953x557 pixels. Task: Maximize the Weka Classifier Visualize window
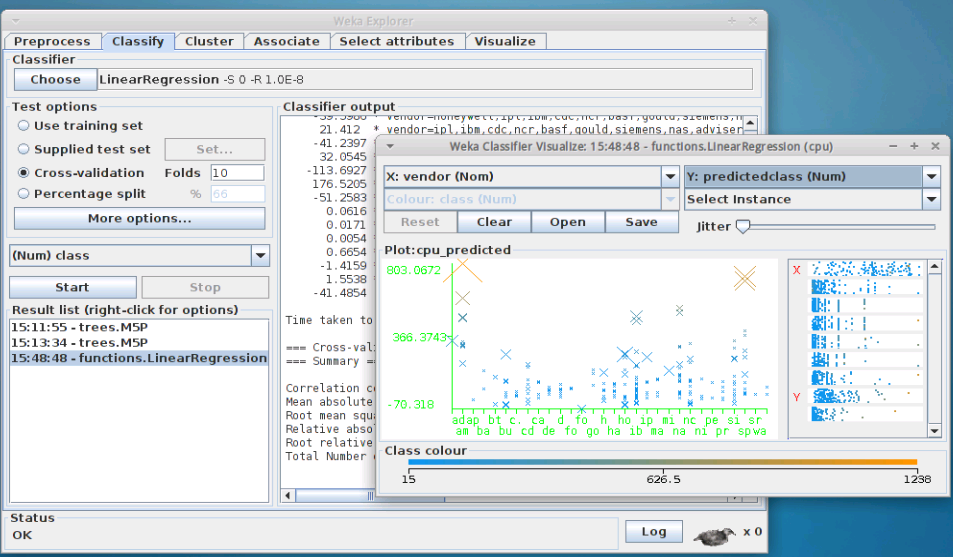914,146
